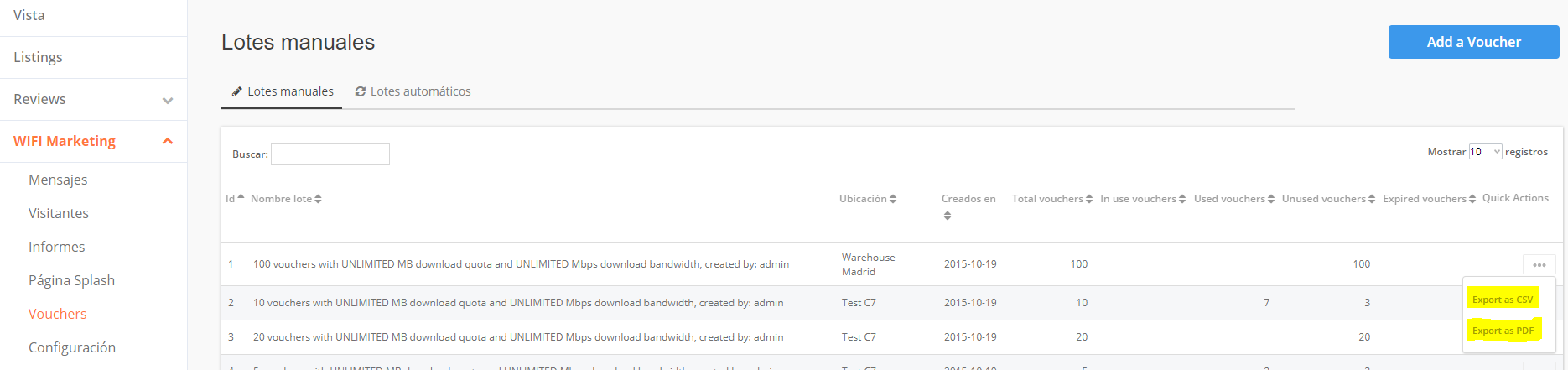Go to Vouchers submenu item

(x=58, y=314)
